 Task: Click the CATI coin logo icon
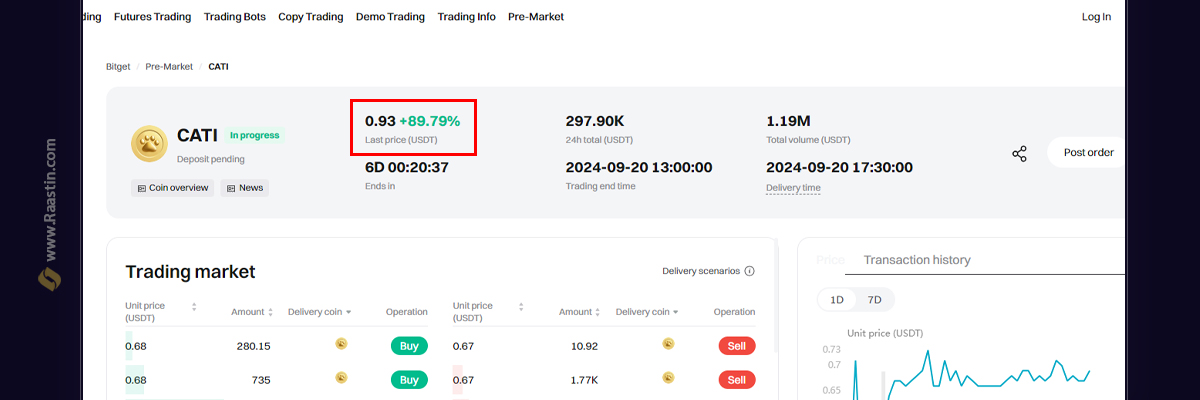(x=149, y=144)
